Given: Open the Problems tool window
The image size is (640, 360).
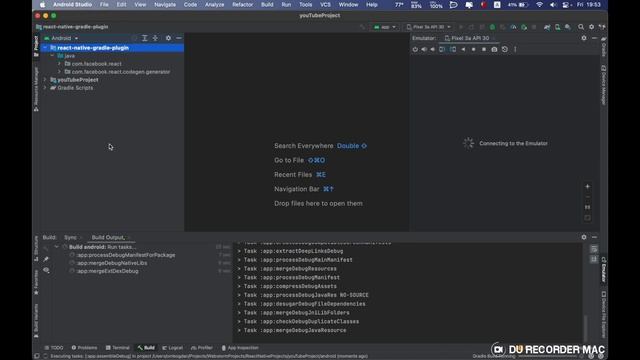Looking at the screenshot, I should click(84, 348).
